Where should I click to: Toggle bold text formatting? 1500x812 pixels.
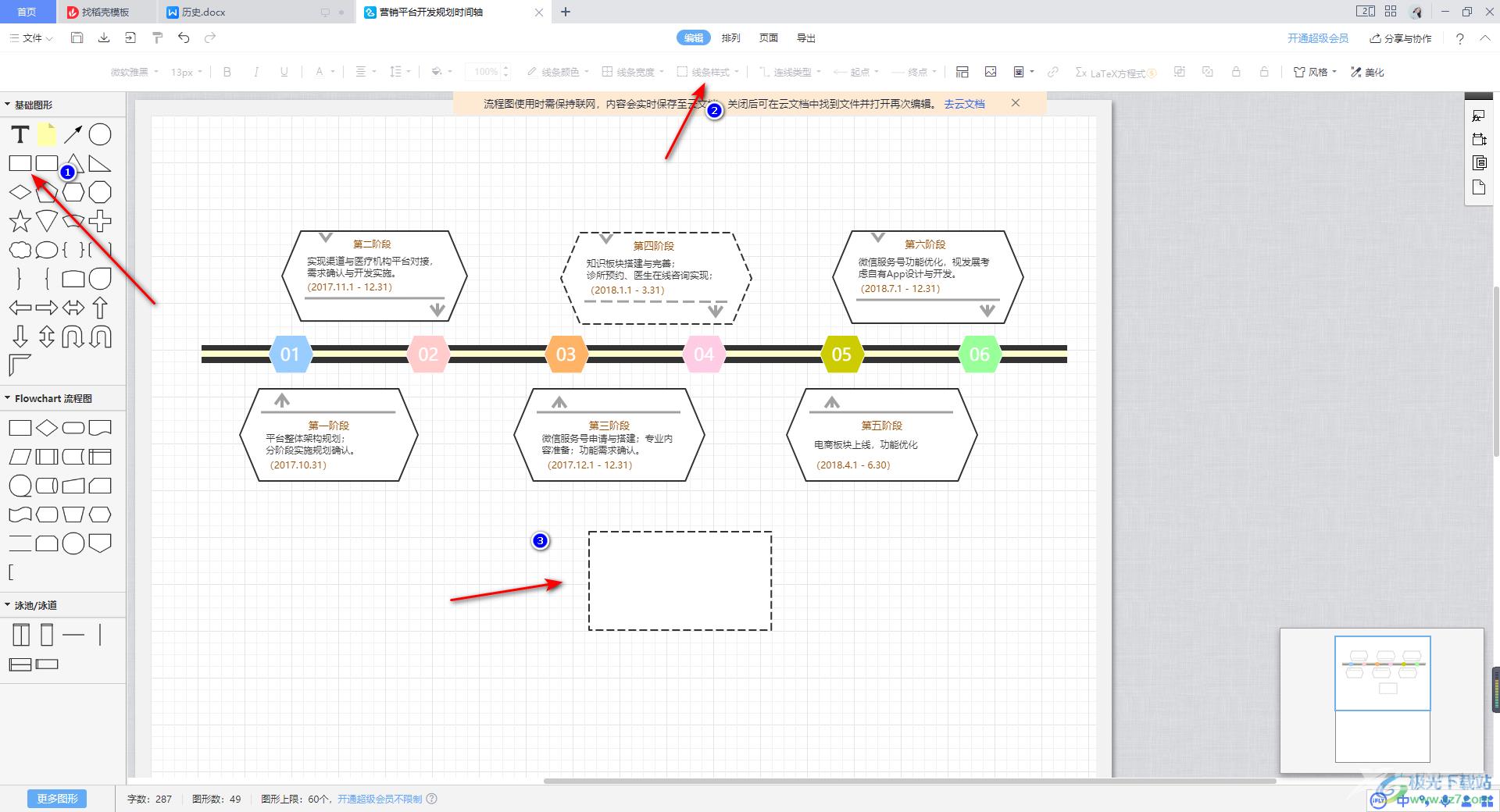[227, 72]
